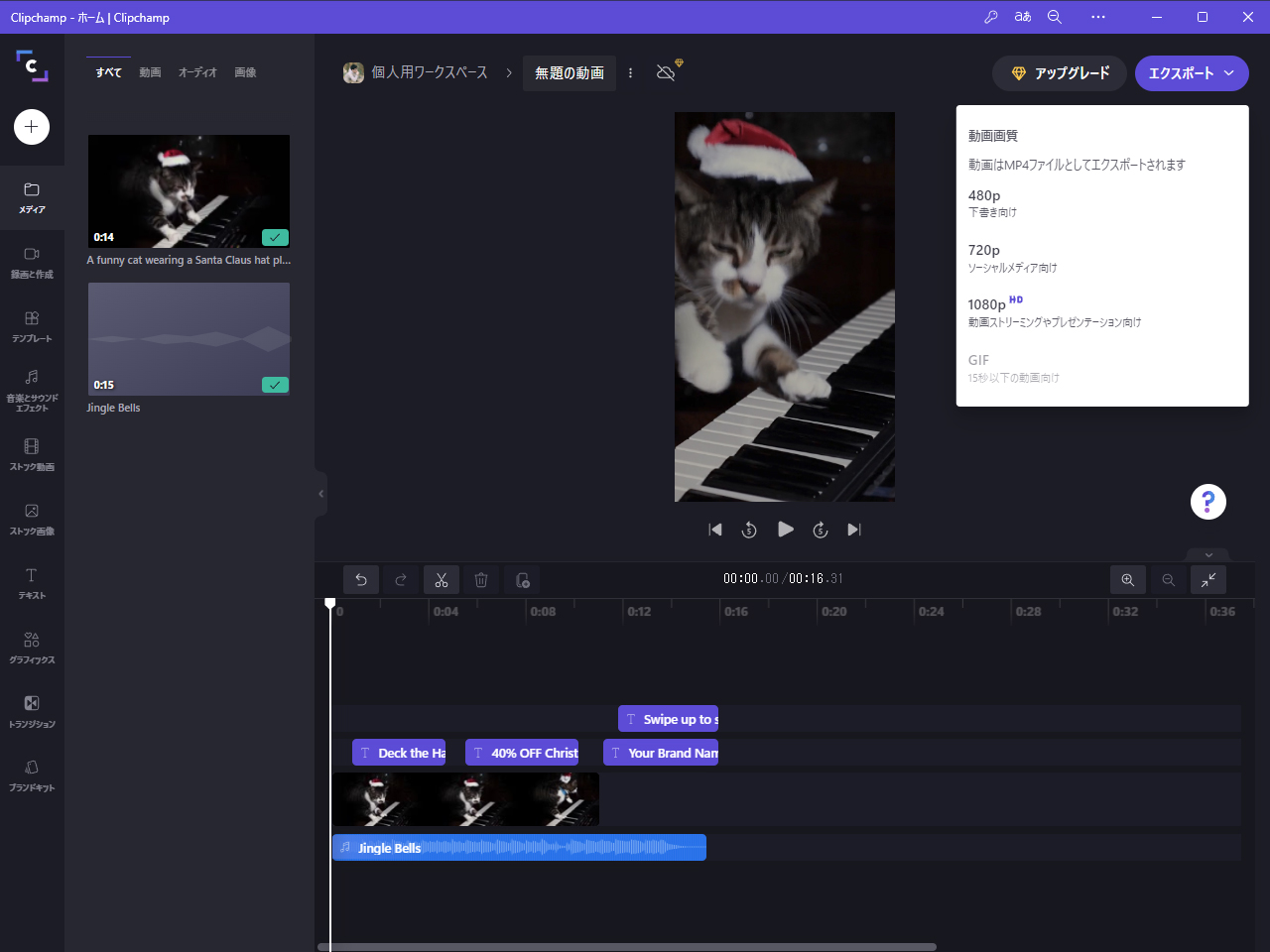The image size is (1270, 952).
Task: Collapse the timeline with chevron below help
Action: click(1208, 554)
